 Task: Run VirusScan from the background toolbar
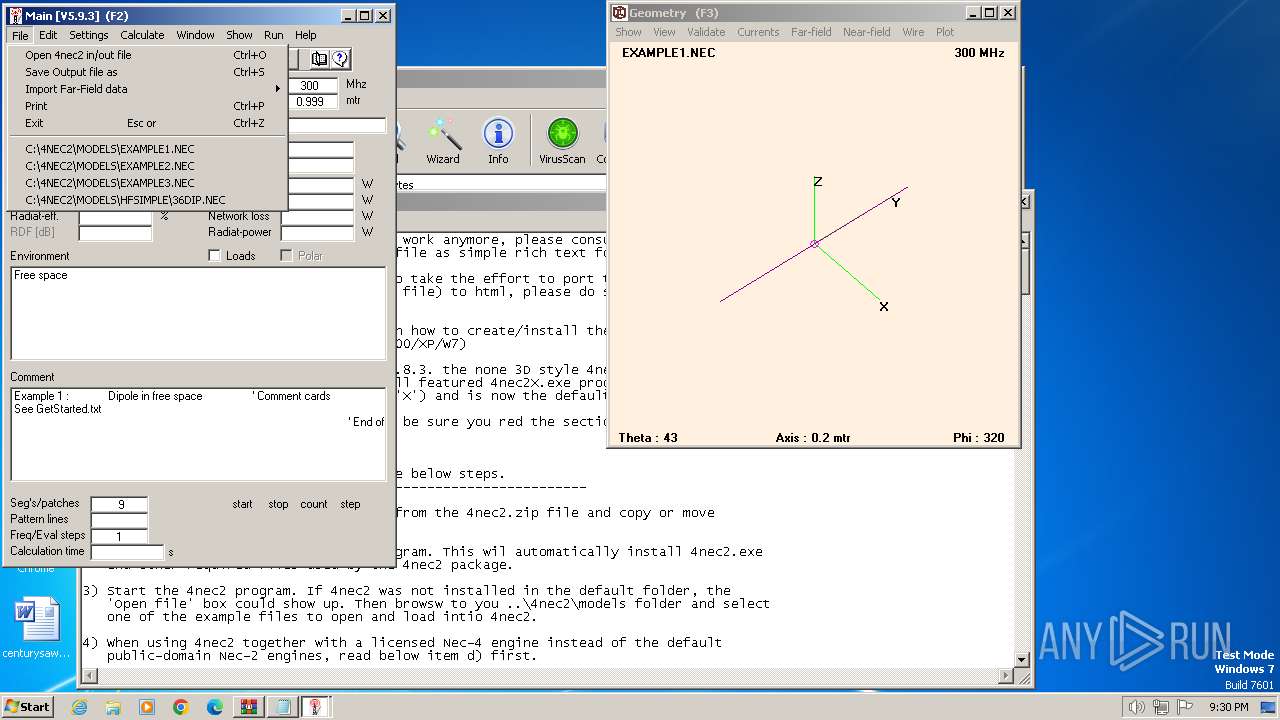coord(562,141)
